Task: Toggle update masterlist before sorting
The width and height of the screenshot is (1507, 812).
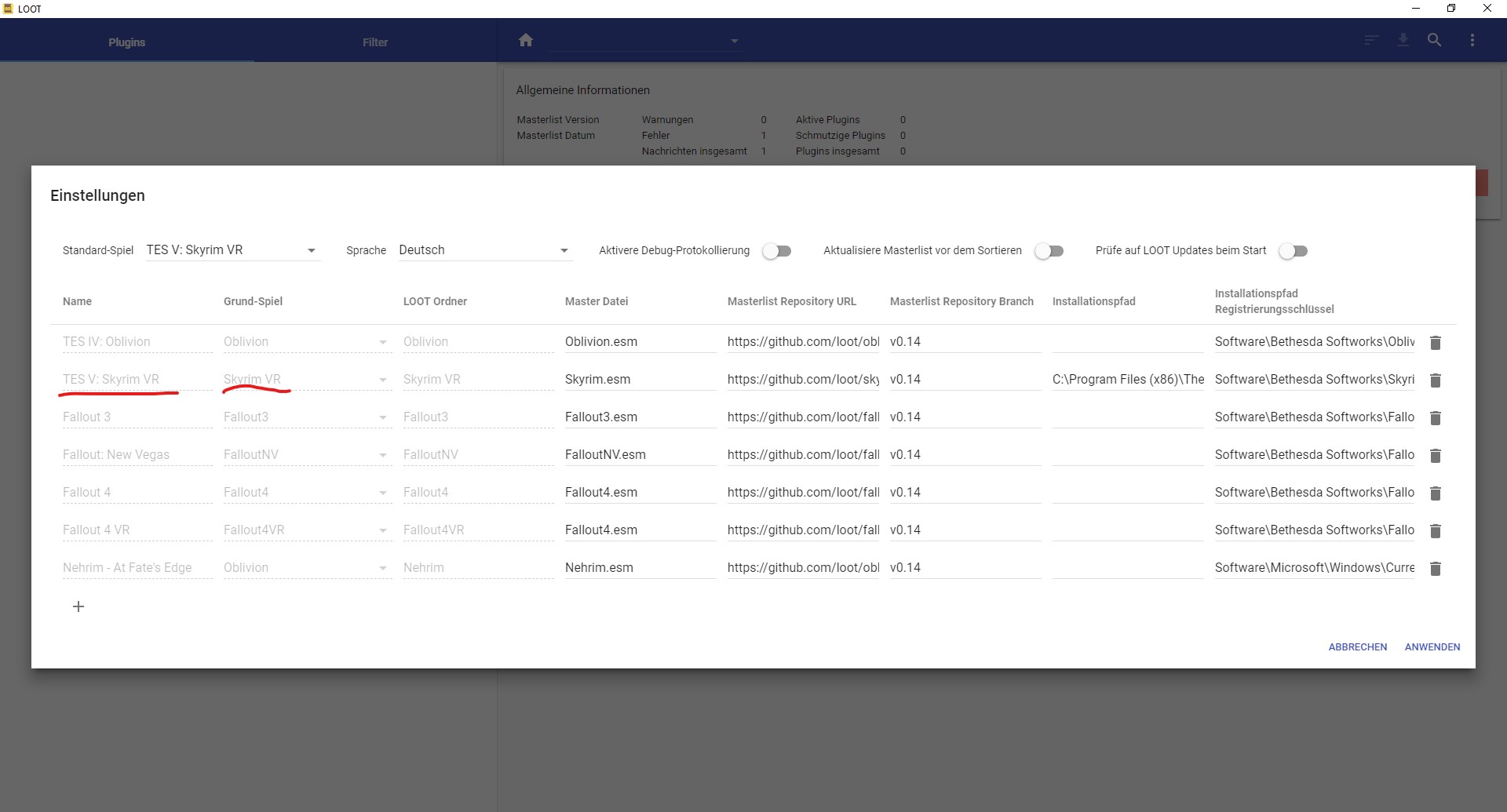Action: click(x=1049, y=251)
